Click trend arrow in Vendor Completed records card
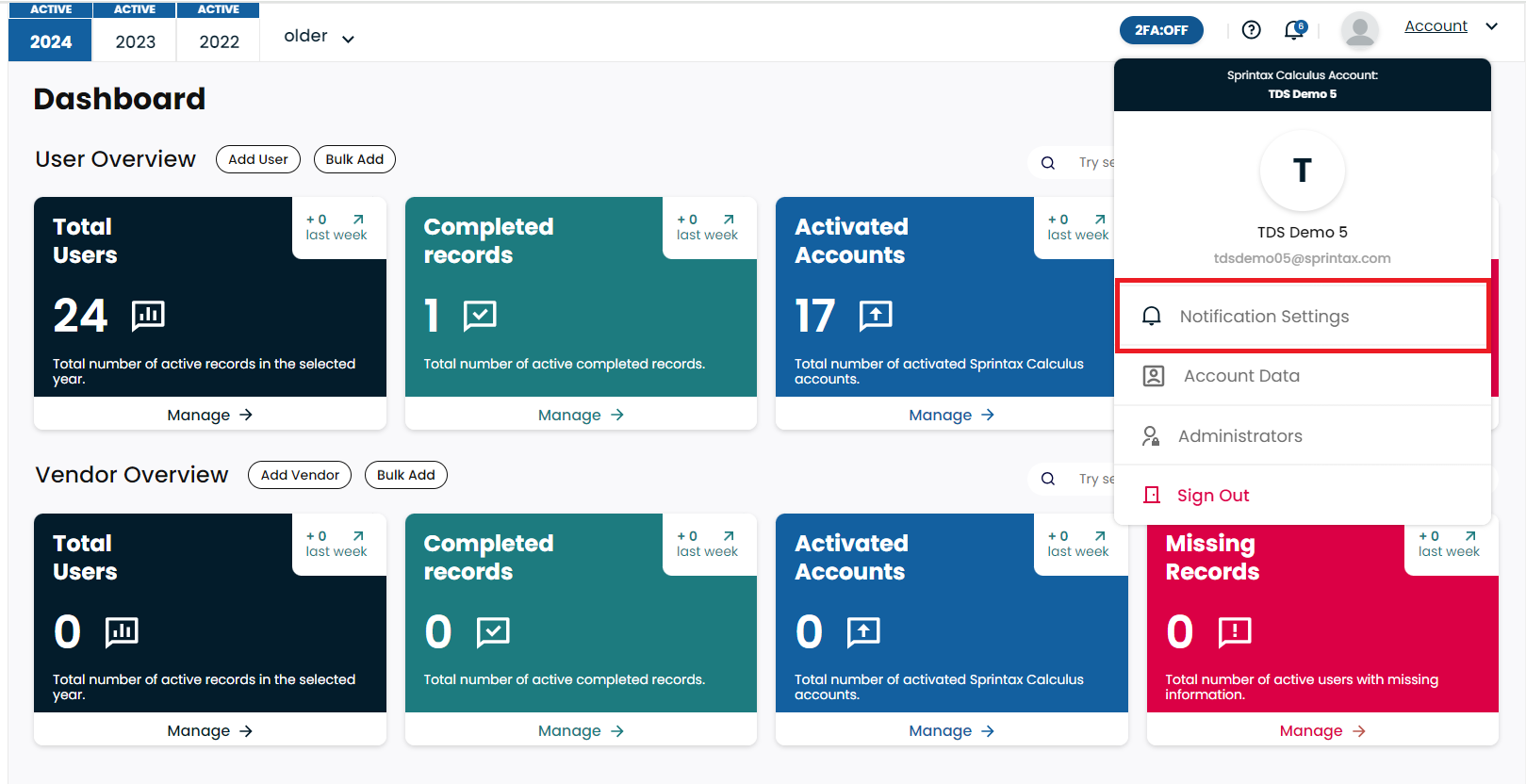The height and width of the screenshot is (784, 1526). (x=729, y=536)
